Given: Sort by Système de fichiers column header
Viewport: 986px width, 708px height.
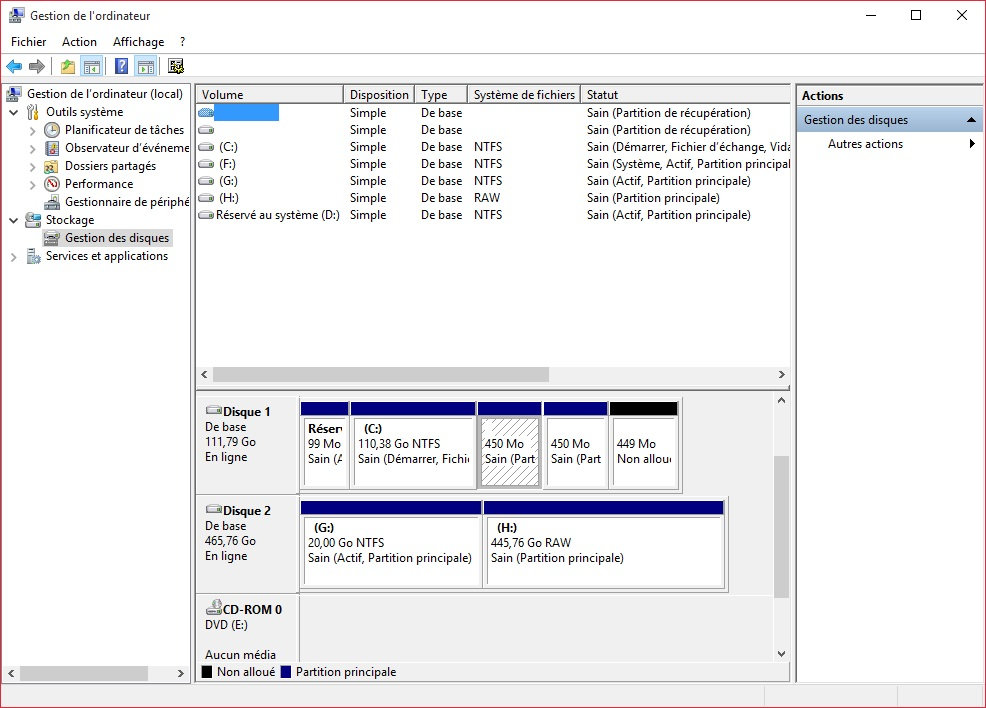Looking at the screenshot, I should (x=524, y=95).
